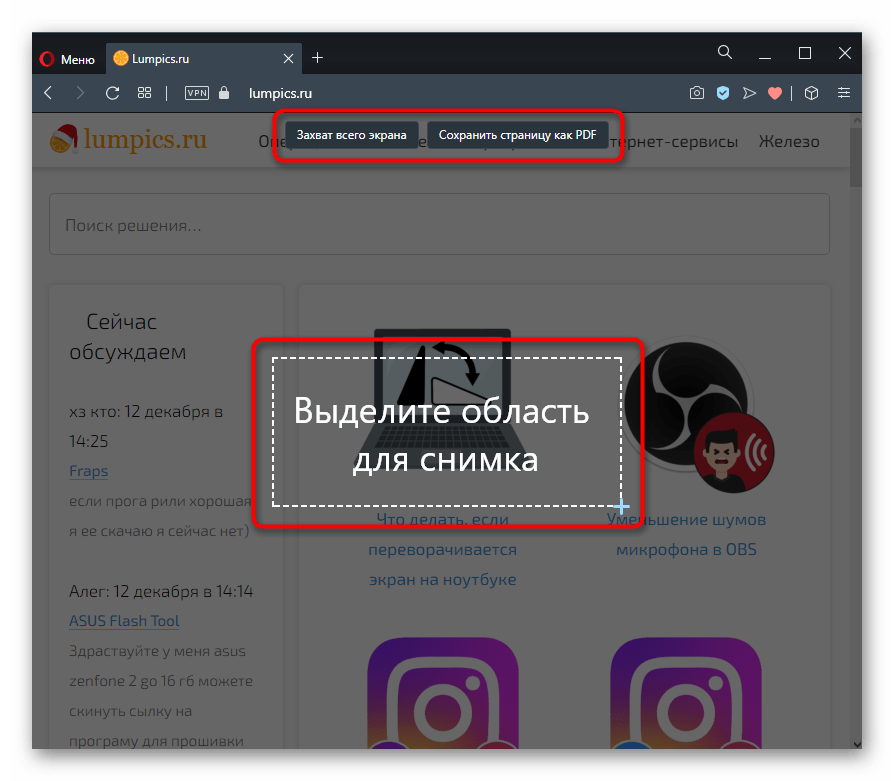Close the Lumpics.ru tab
This screenshot has width=894, height=781.
tap(289, 59)
